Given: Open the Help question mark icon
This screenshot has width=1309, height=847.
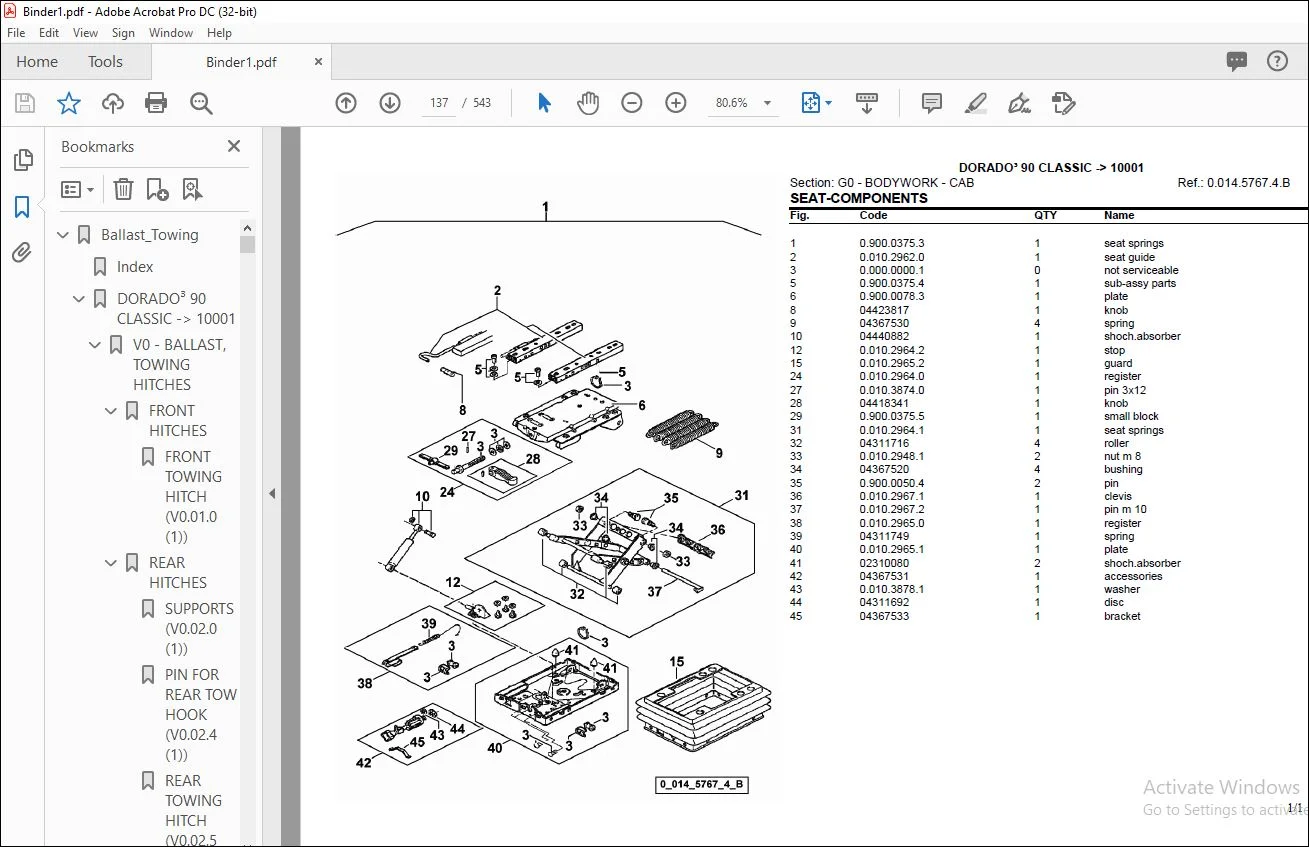Looking at the screenshot, I should 1277,61.
